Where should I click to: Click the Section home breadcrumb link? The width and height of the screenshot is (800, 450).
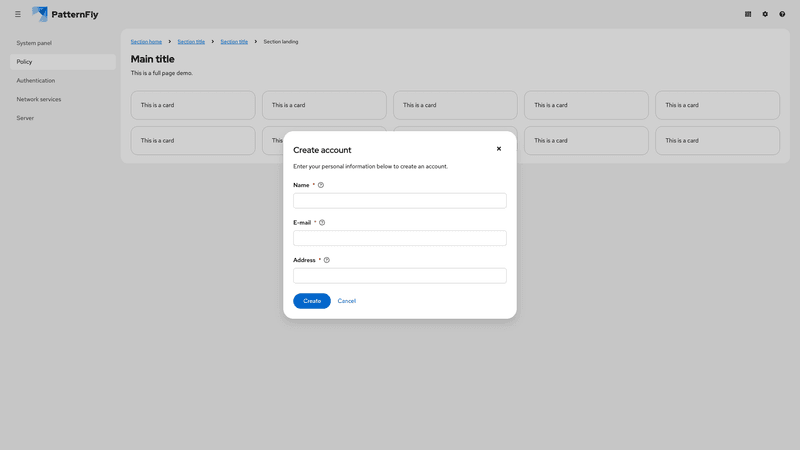pyautogui.click(x=146, y=42)
